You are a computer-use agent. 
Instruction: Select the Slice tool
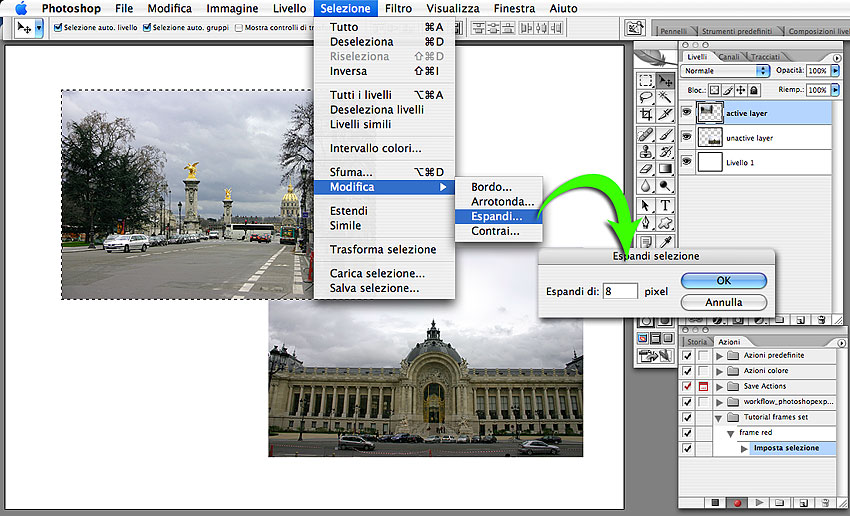665,114
